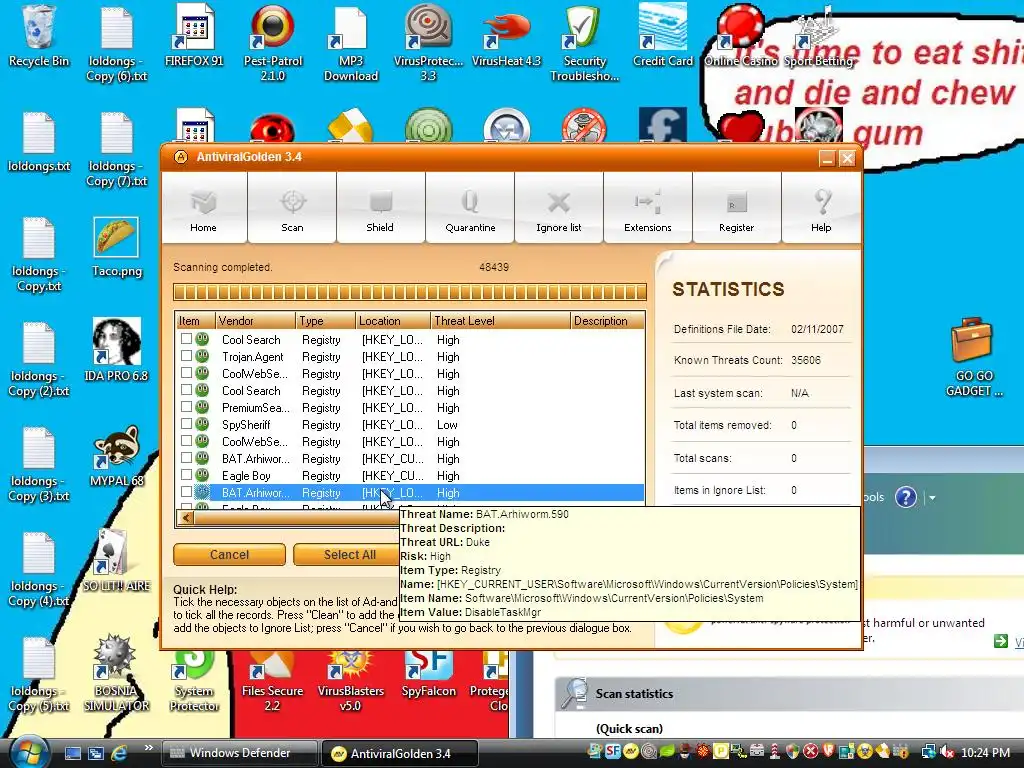Click the list's scroll-left arrow
The image size is (1024, 768).
point(186,518)
